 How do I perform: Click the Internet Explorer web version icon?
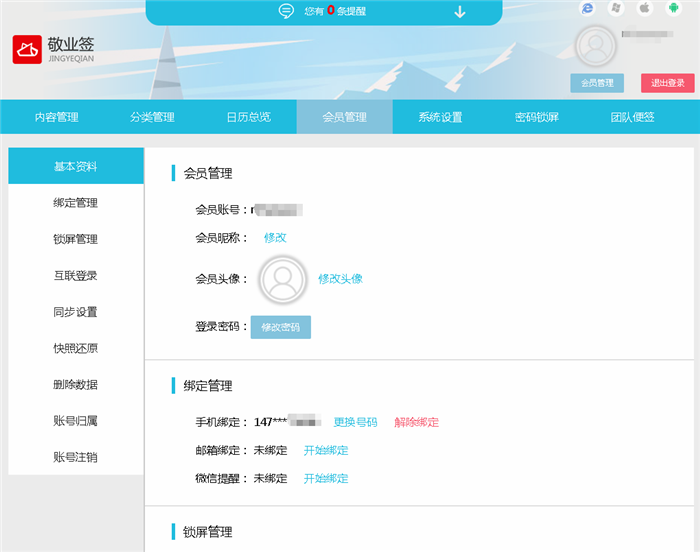[x=588, y=8]
